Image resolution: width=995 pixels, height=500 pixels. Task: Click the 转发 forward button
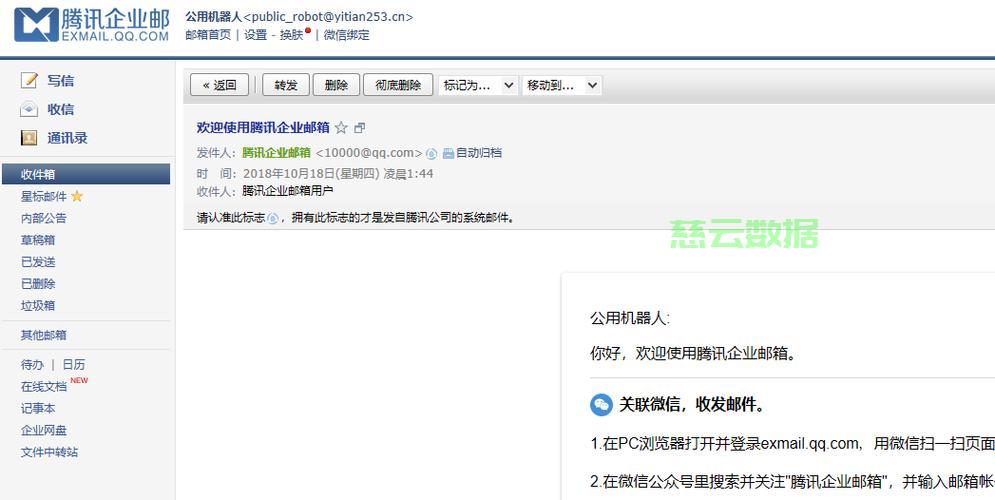coord(286,85)
